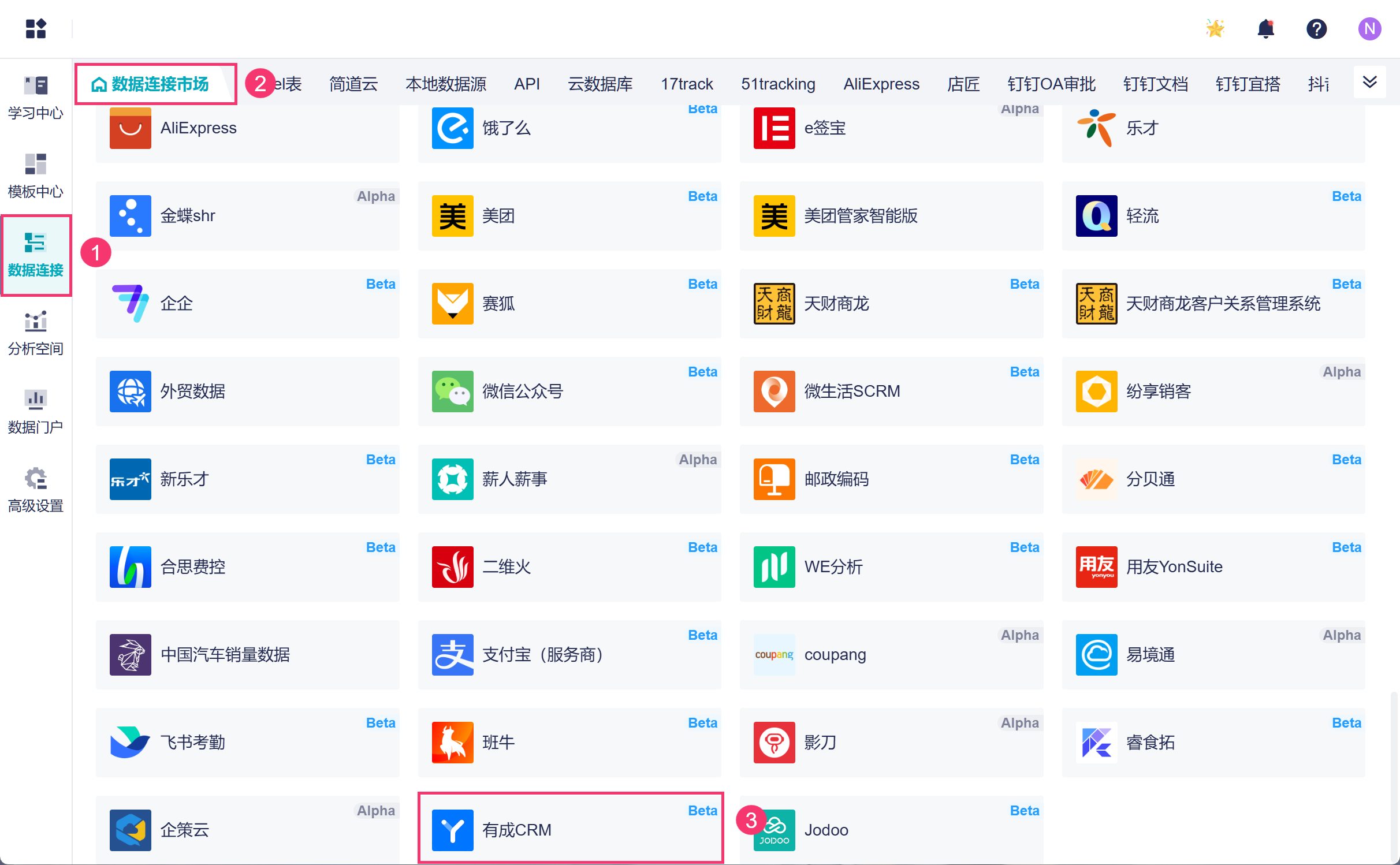Click the 轻流 connector icon
The image size is (1400, 865).
click(x=1097, y=215)
